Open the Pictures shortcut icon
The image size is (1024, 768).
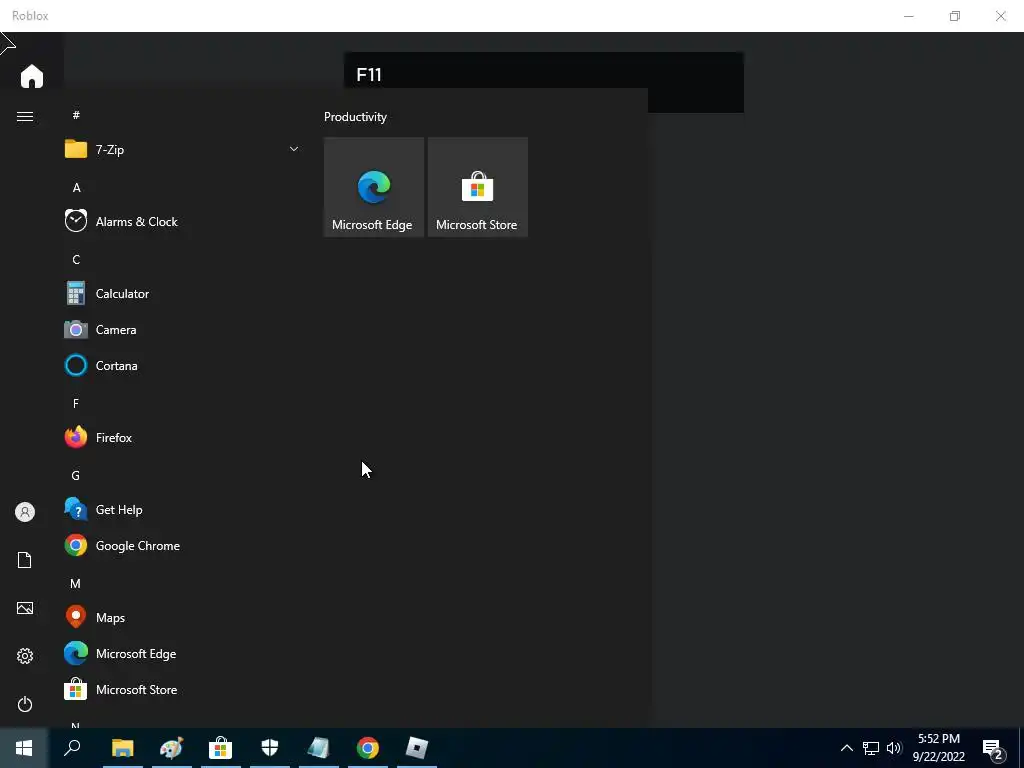coord(25,608)
